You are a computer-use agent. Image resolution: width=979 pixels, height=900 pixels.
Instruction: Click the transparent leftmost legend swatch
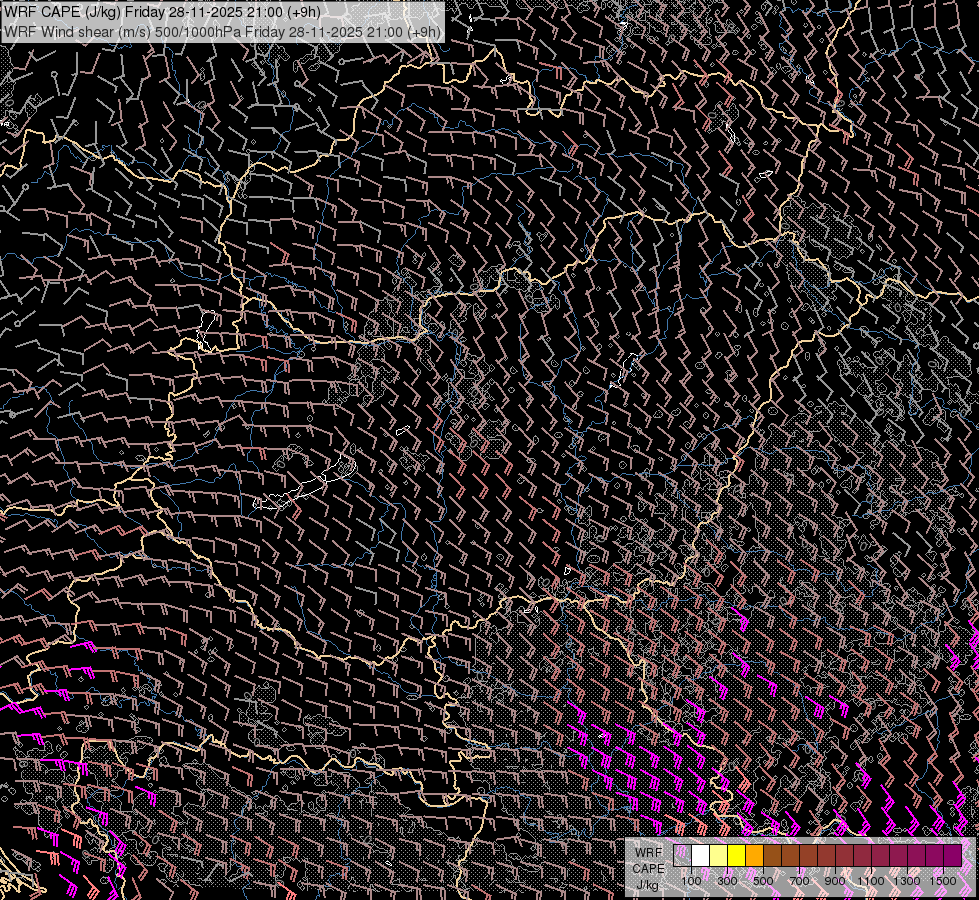coord(682,856)
